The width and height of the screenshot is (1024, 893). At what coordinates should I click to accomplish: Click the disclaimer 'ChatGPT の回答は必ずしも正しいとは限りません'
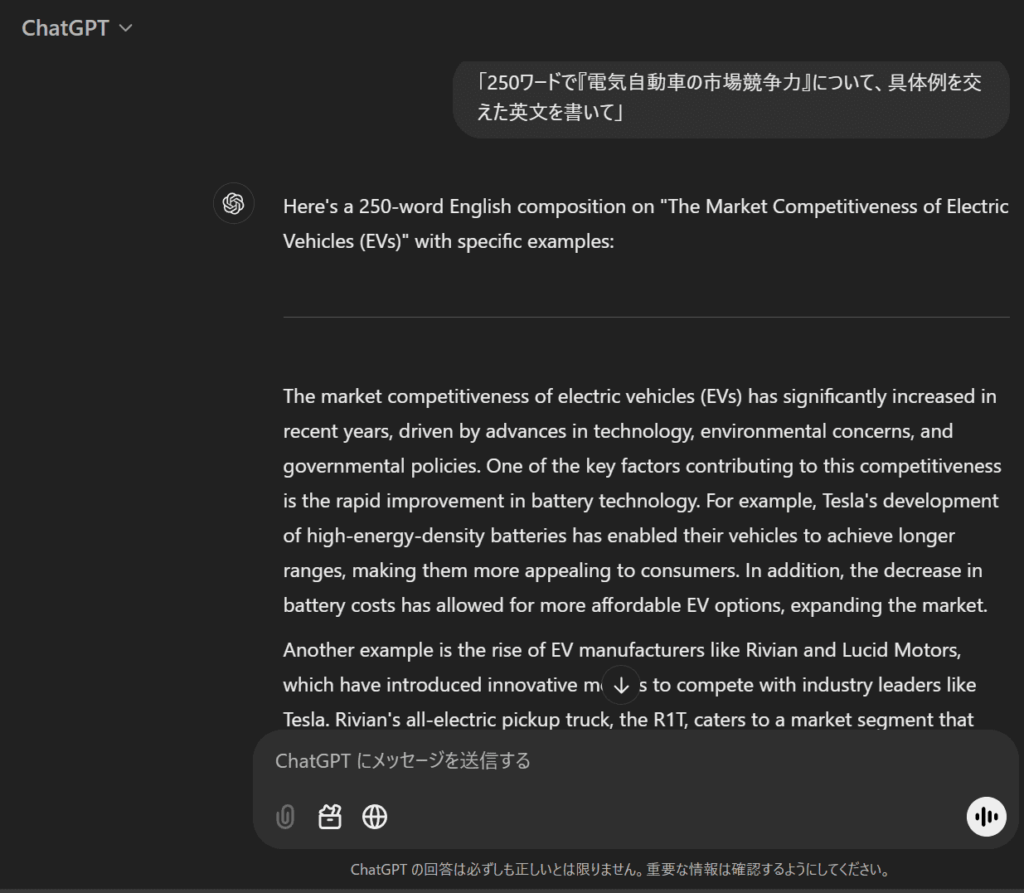(620, 869)
